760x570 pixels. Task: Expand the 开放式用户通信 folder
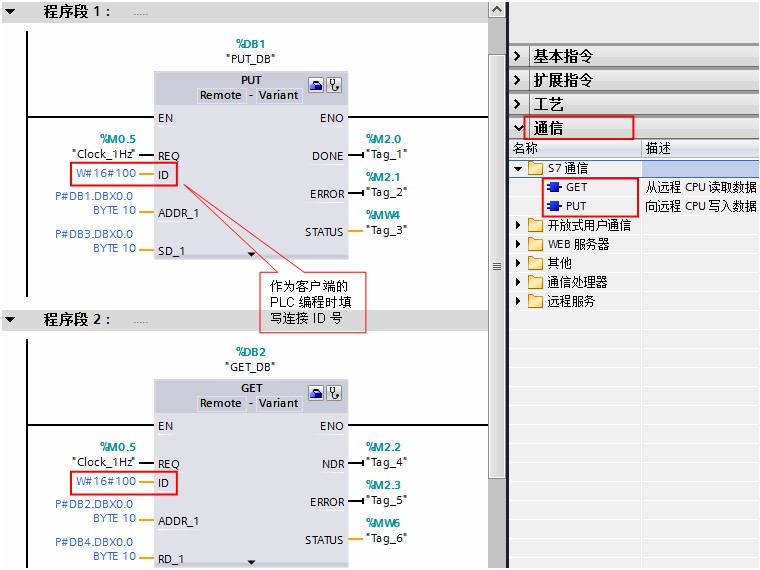(x=518, y=225)
